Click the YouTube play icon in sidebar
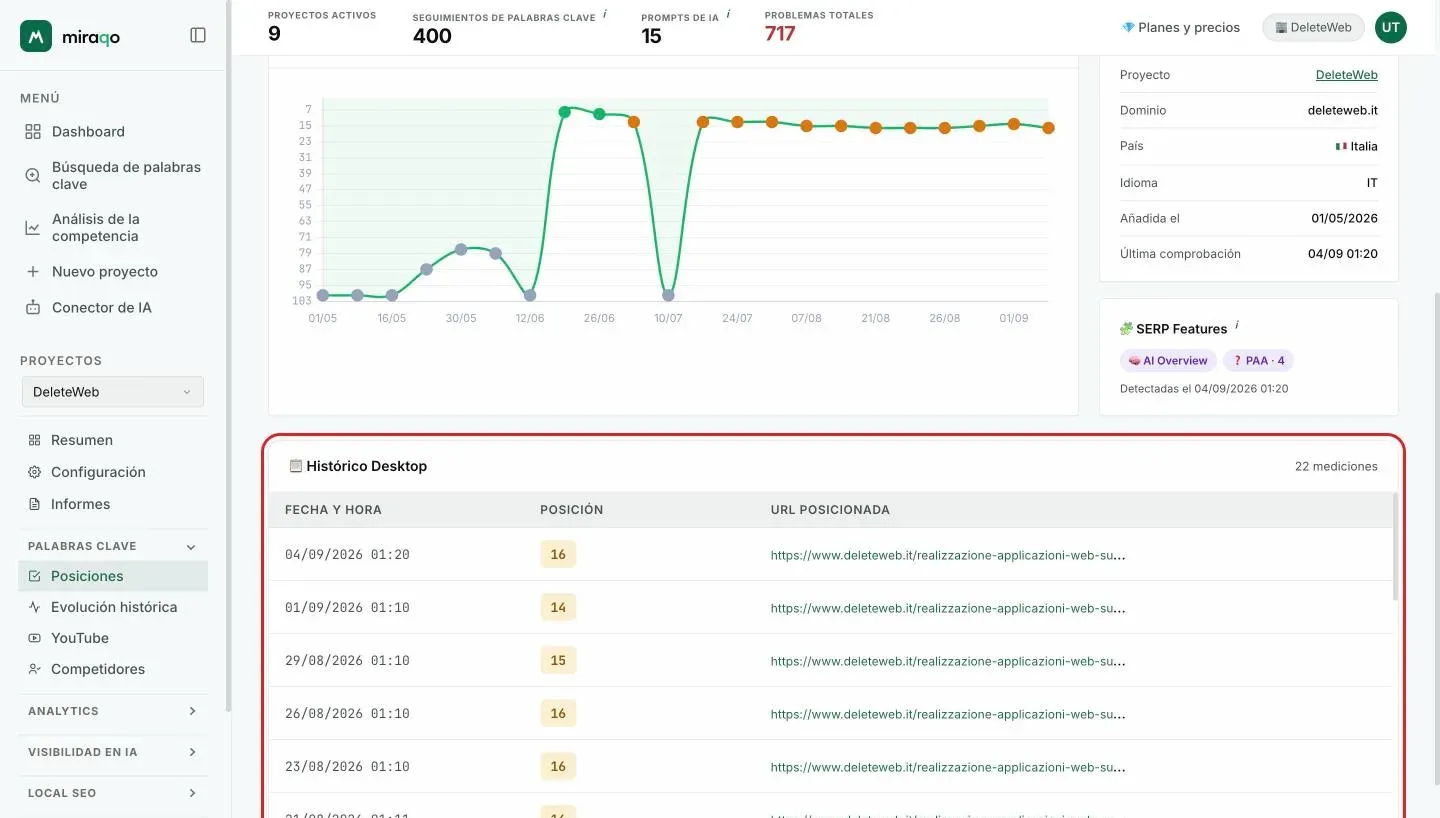Screen dimensions: 1440x818 click(x=35, y=638)
